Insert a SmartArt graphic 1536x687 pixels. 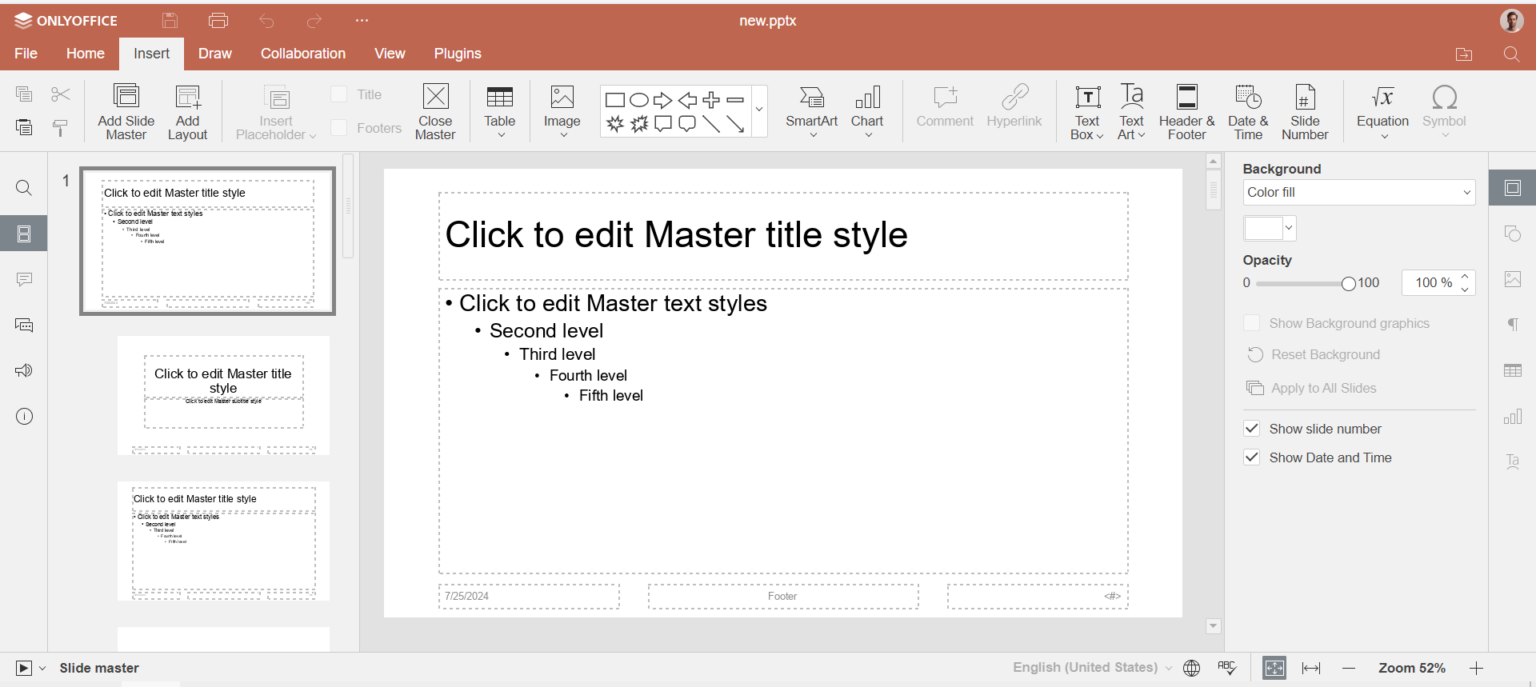(x=811, y=97)
